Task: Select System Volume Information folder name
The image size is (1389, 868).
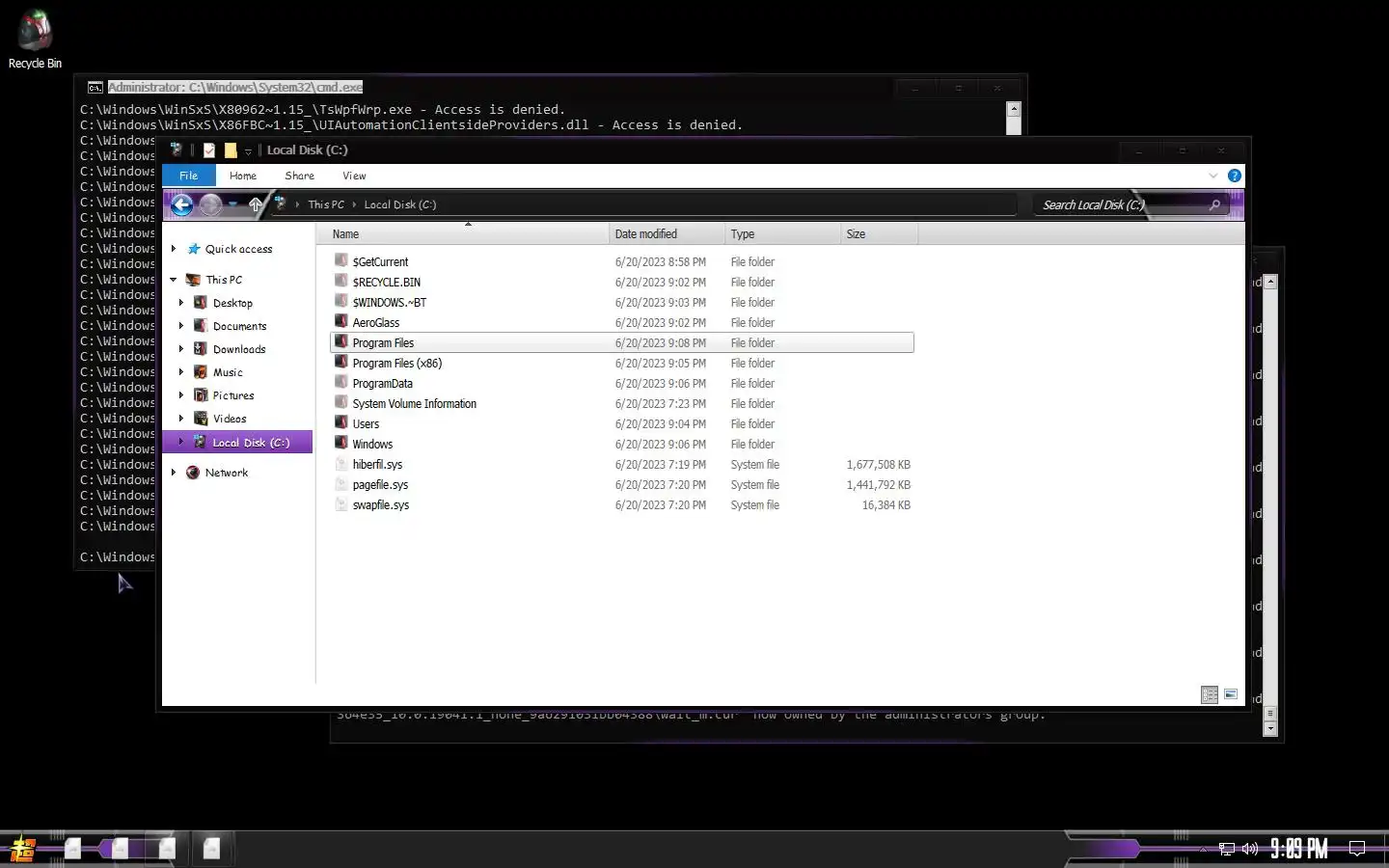Action: click(415, 404)
